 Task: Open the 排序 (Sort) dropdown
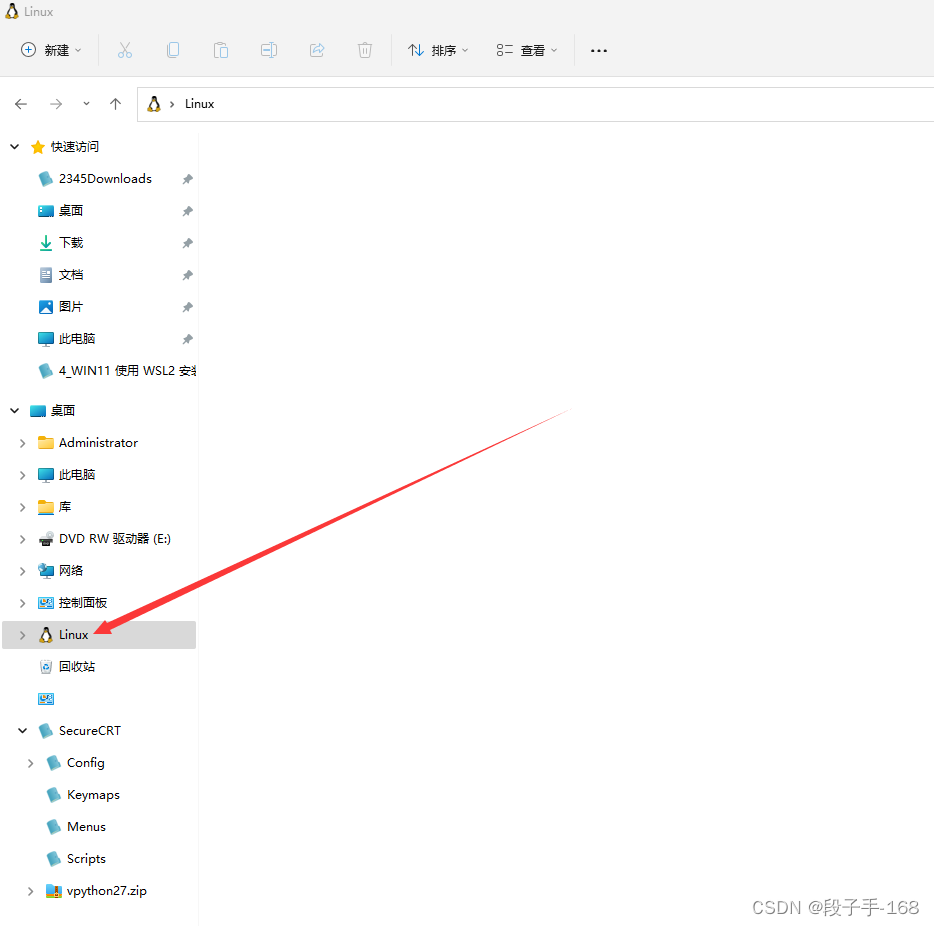(438, 50)
